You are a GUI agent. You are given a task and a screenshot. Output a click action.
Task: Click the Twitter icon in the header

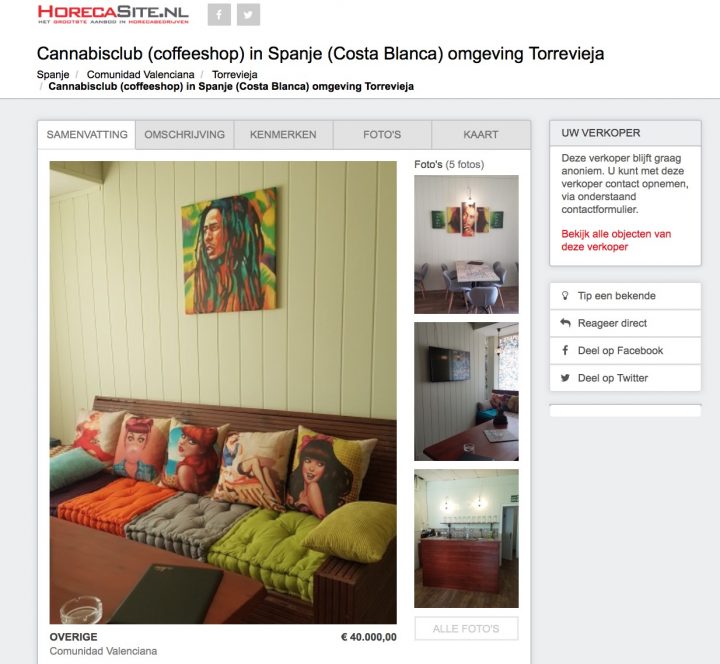click(x=248, y=15)
